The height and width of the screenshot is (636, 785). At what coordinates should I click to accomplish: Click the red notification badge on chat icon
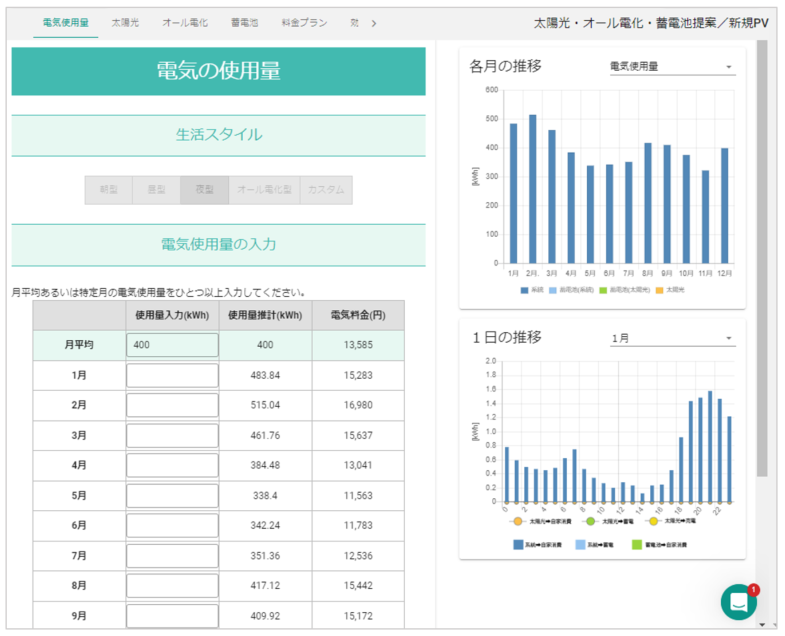(x=753, y=590)
